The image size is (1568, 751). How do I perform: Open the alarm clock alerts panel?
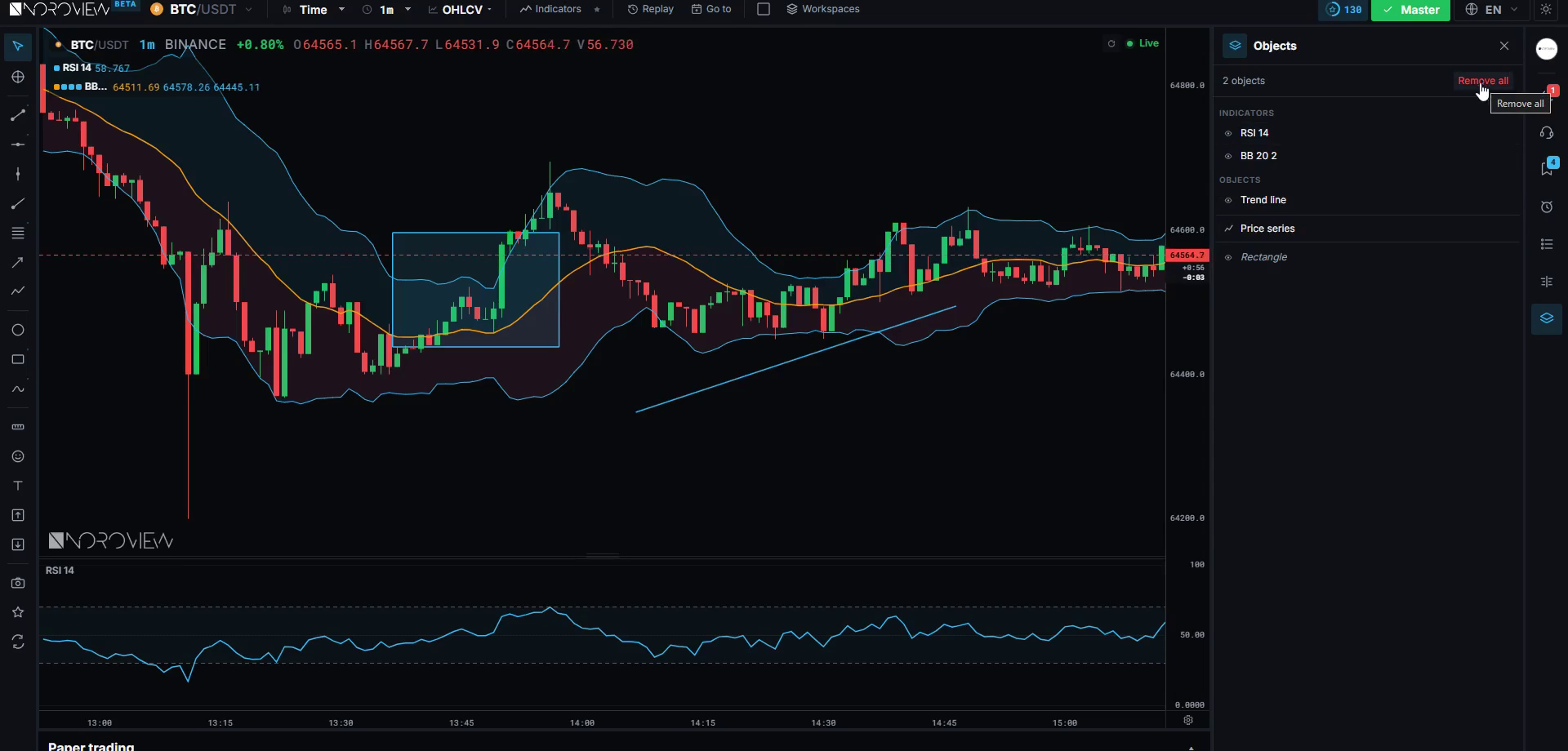1547,207
